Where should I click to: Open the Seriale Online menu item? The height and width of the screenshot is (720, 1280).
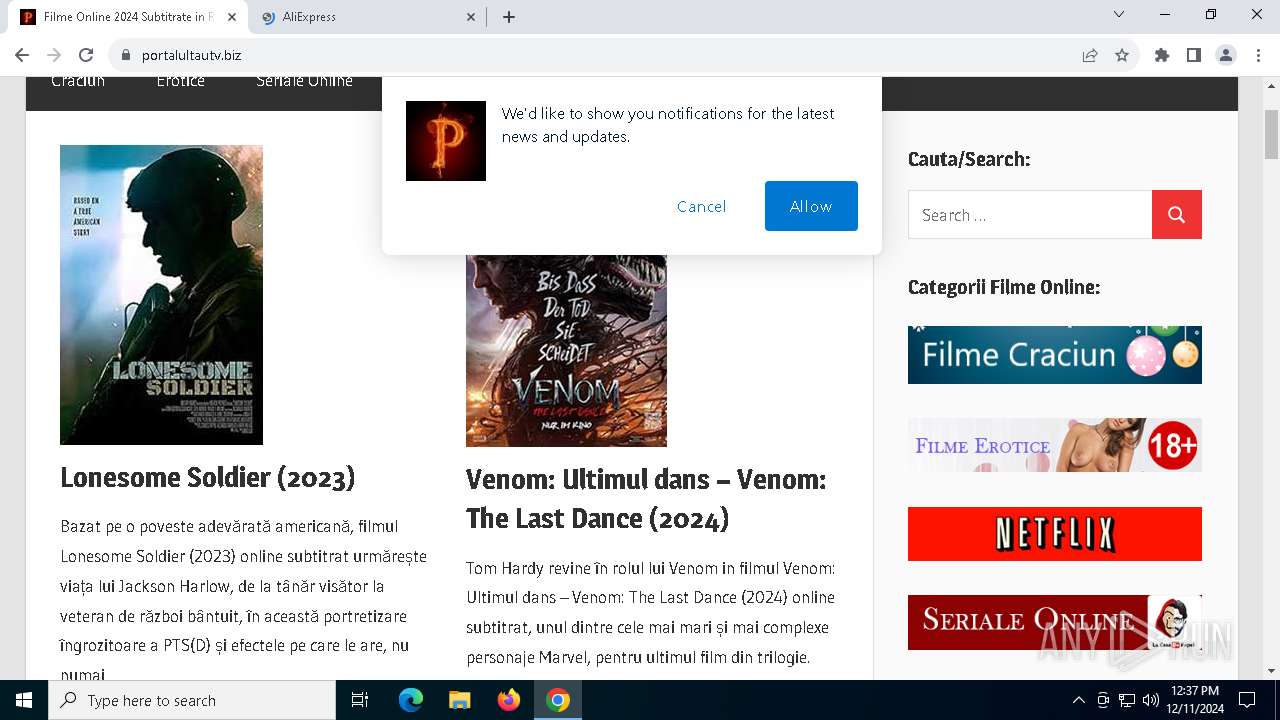tap(304, 81)
